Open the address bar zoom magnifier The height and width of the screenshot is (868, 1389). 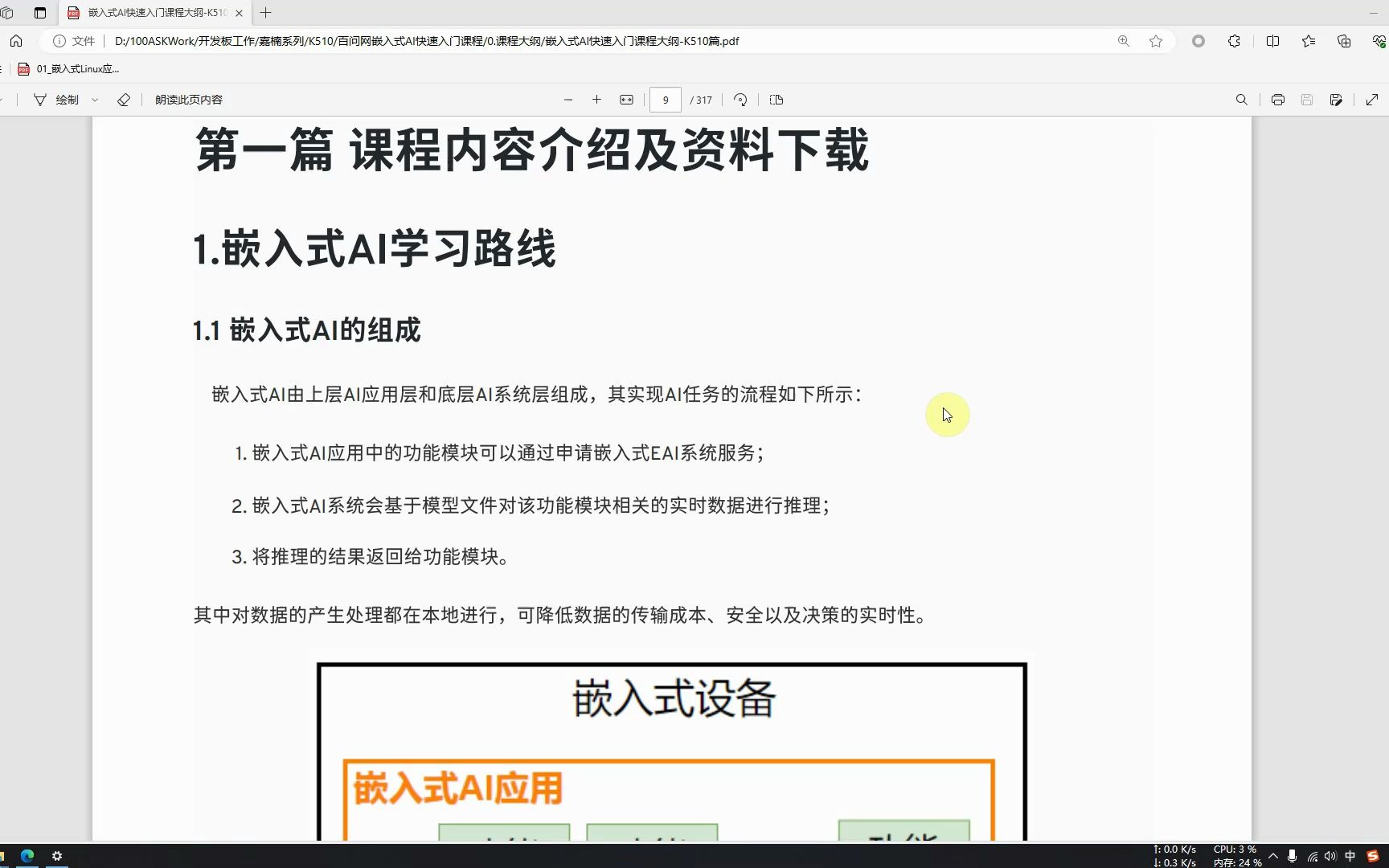click(1124, 41)
